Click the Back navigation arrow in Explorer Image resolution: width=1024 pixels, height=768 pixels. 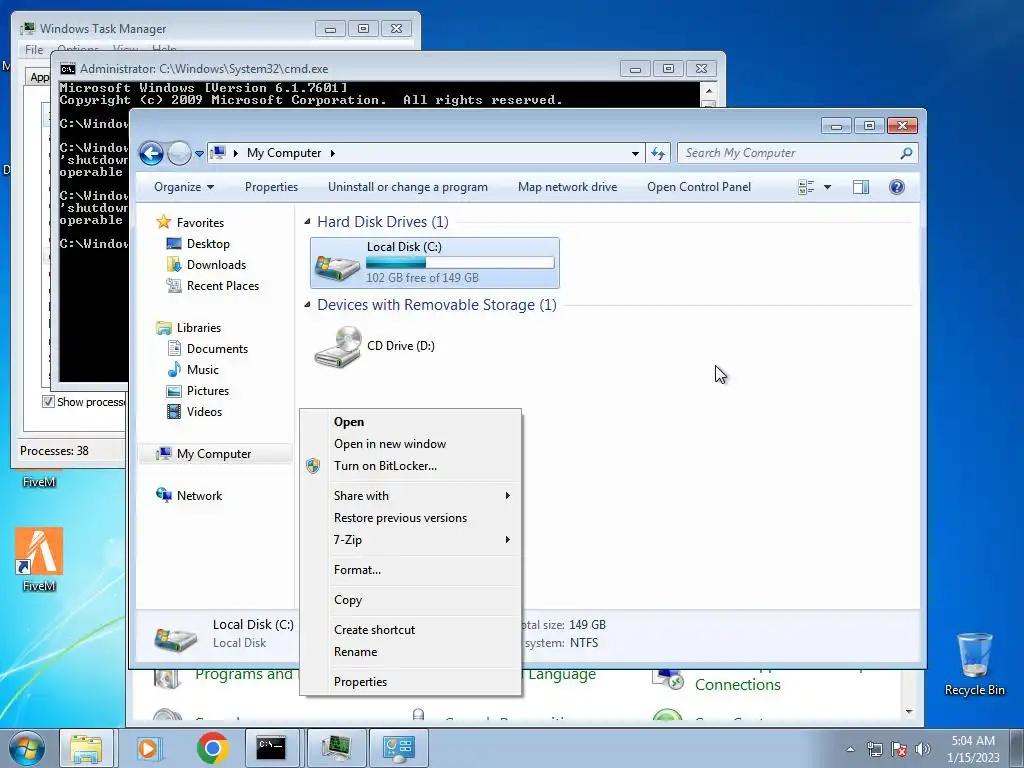point(152,153)
